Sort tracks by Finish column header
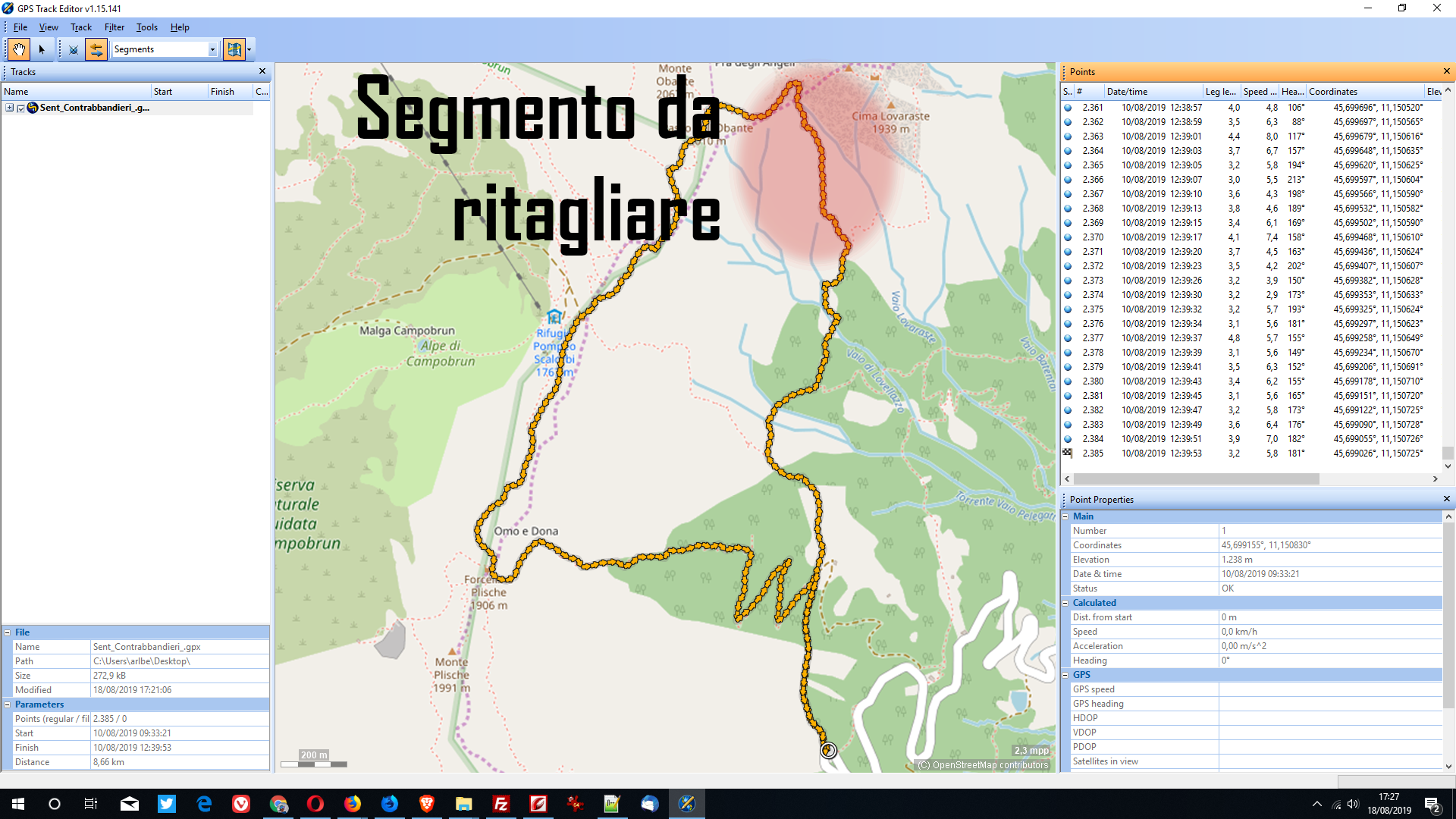This screenshot has height=819, width=1456. point(231,92)
